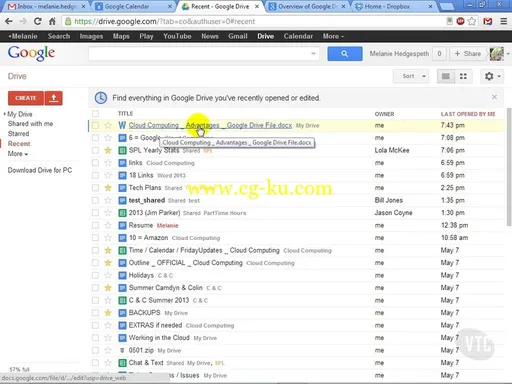512x384 pixels.
Task: Star the Cloud Computing Advantages file
Action: pyautogui.click(x=108, y=125)
